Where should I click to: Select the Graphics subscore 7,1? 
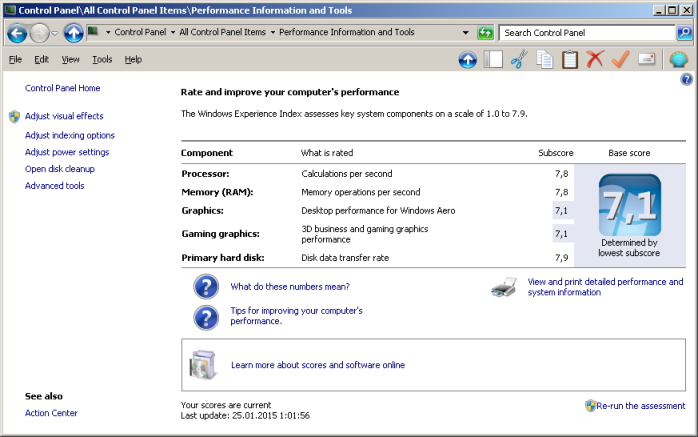tap(561, 210)
